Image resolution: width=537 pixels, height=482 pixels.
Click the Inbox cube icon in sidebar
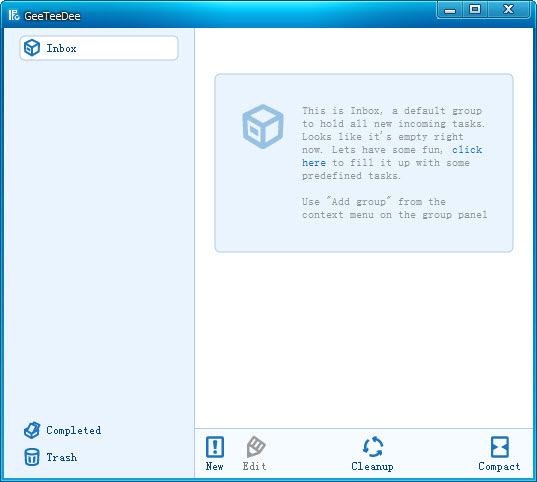pos(32,48)
